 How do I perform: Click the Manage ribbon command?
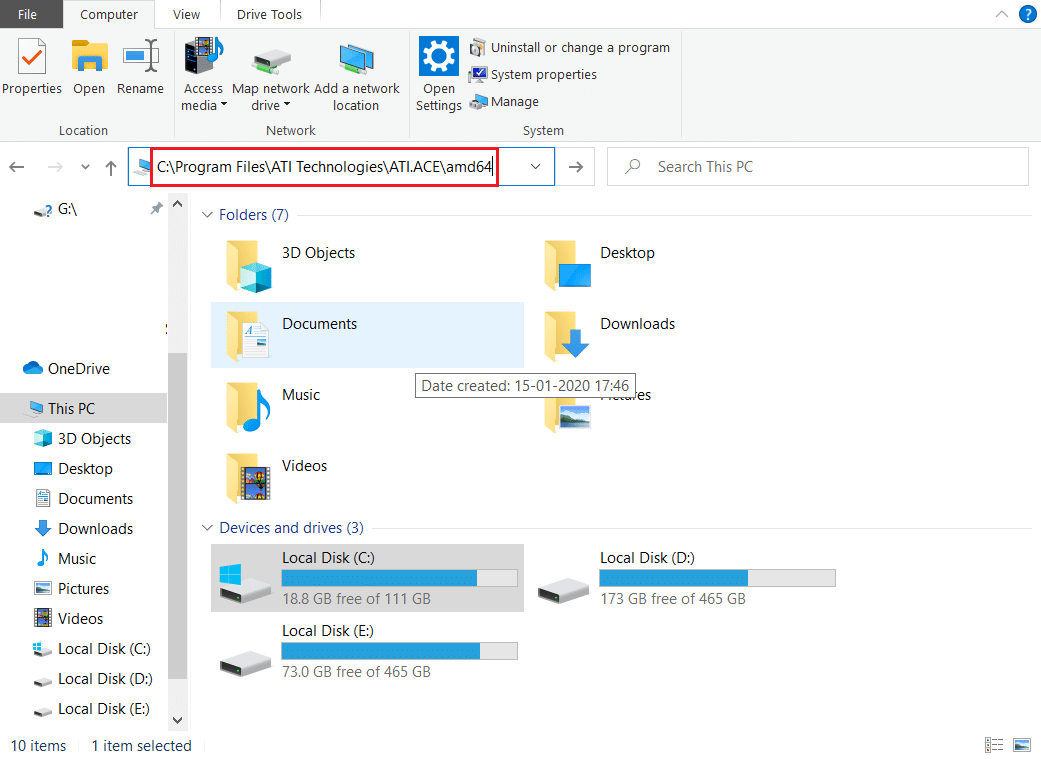point(505,102)
